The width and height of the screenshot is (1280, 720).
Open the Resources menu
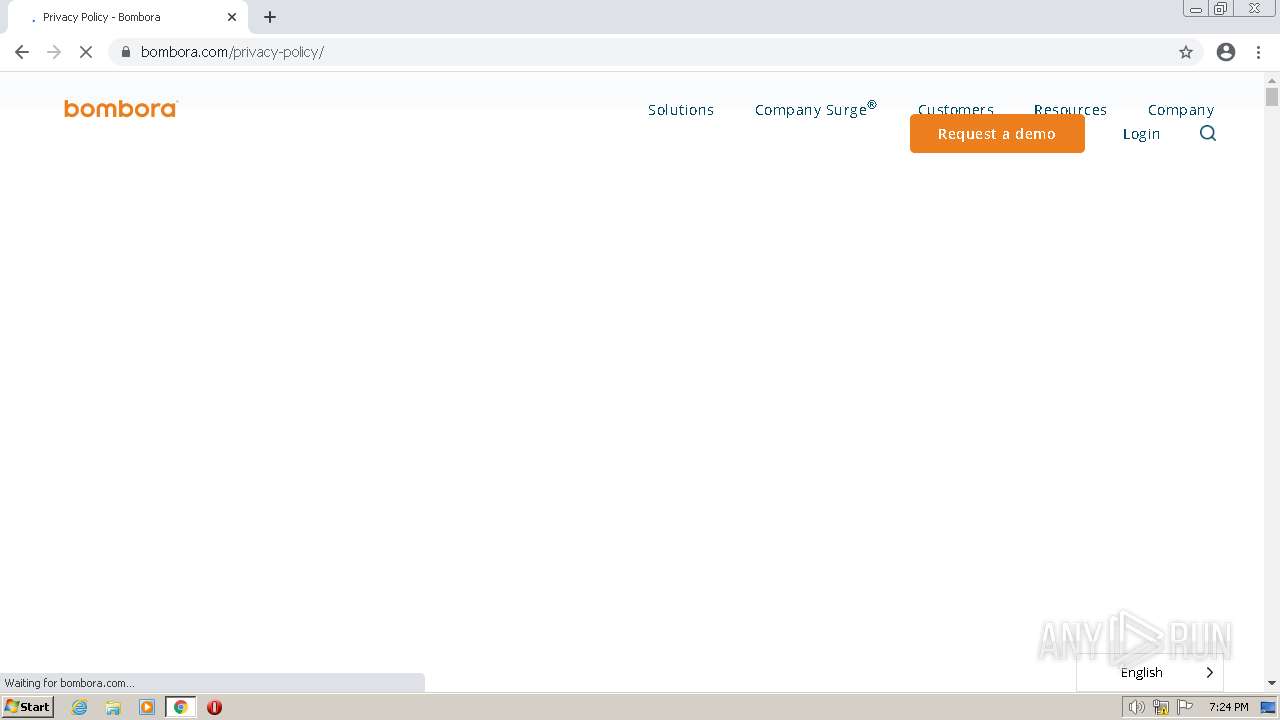tap(1070, 108)
